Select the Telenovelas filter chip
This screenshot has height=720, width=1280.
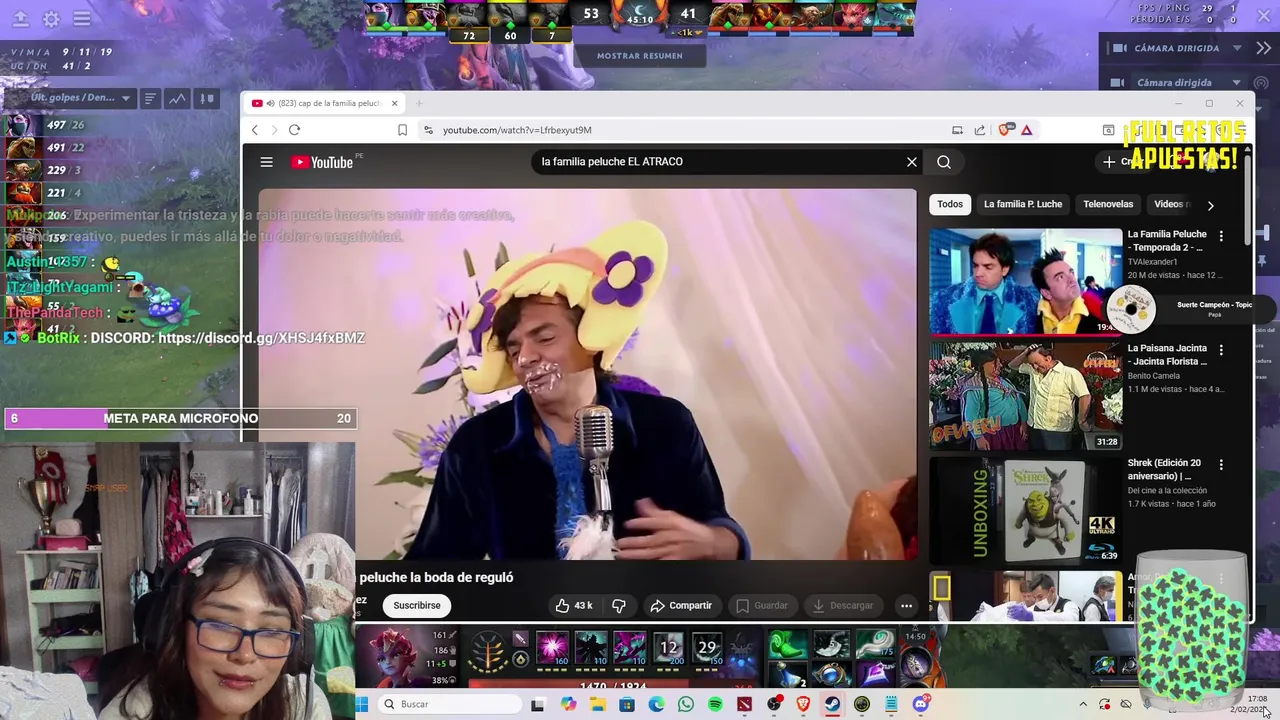1108,204
